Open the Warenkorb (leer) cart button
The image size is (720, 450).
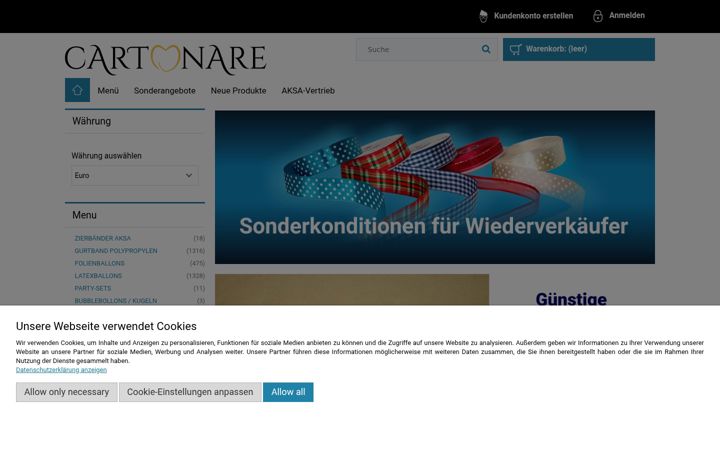579,49
